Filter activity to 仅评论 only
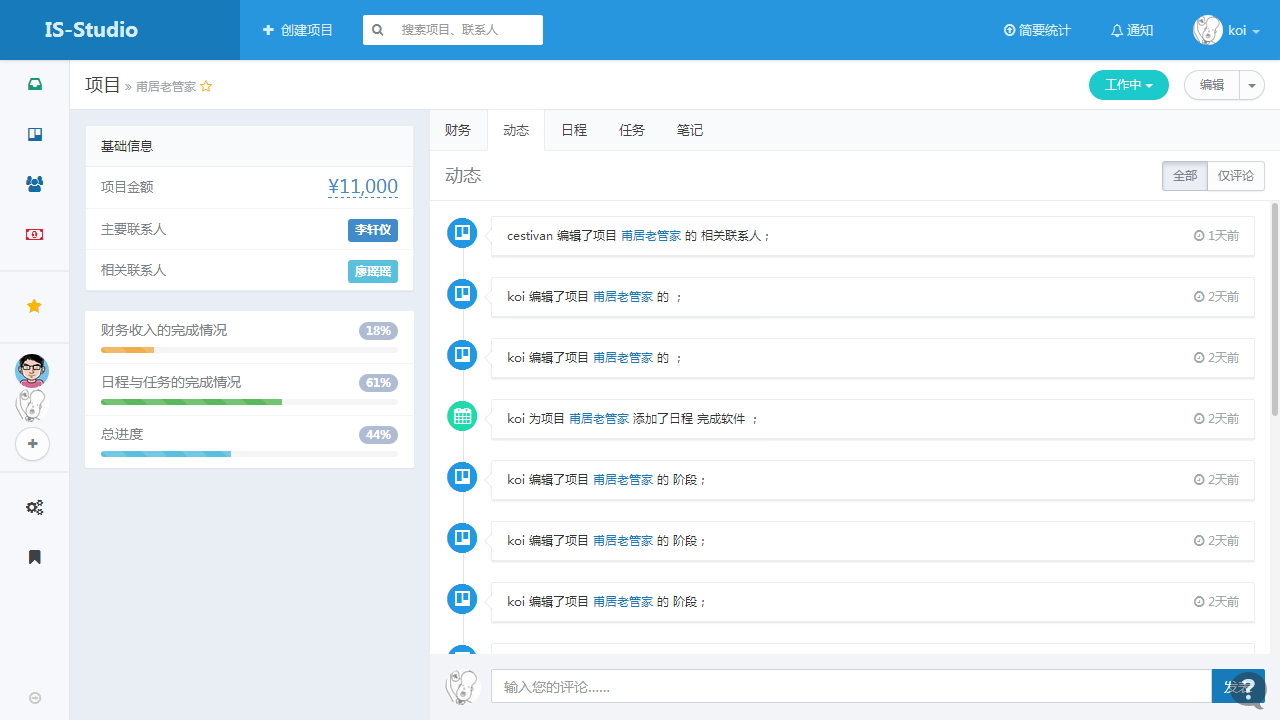 (1235, 176)
